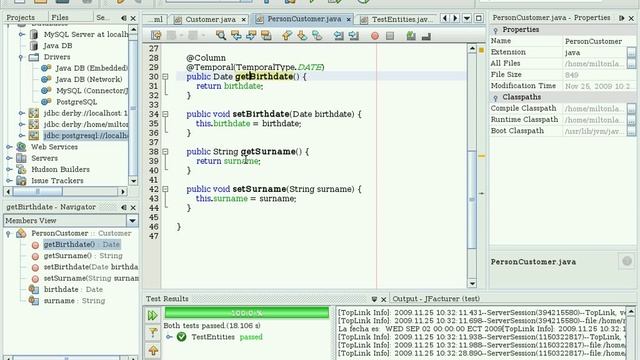Close the PersonCustomer.java tab
Viewport: 640px width, 360px height.
(349, 20)
